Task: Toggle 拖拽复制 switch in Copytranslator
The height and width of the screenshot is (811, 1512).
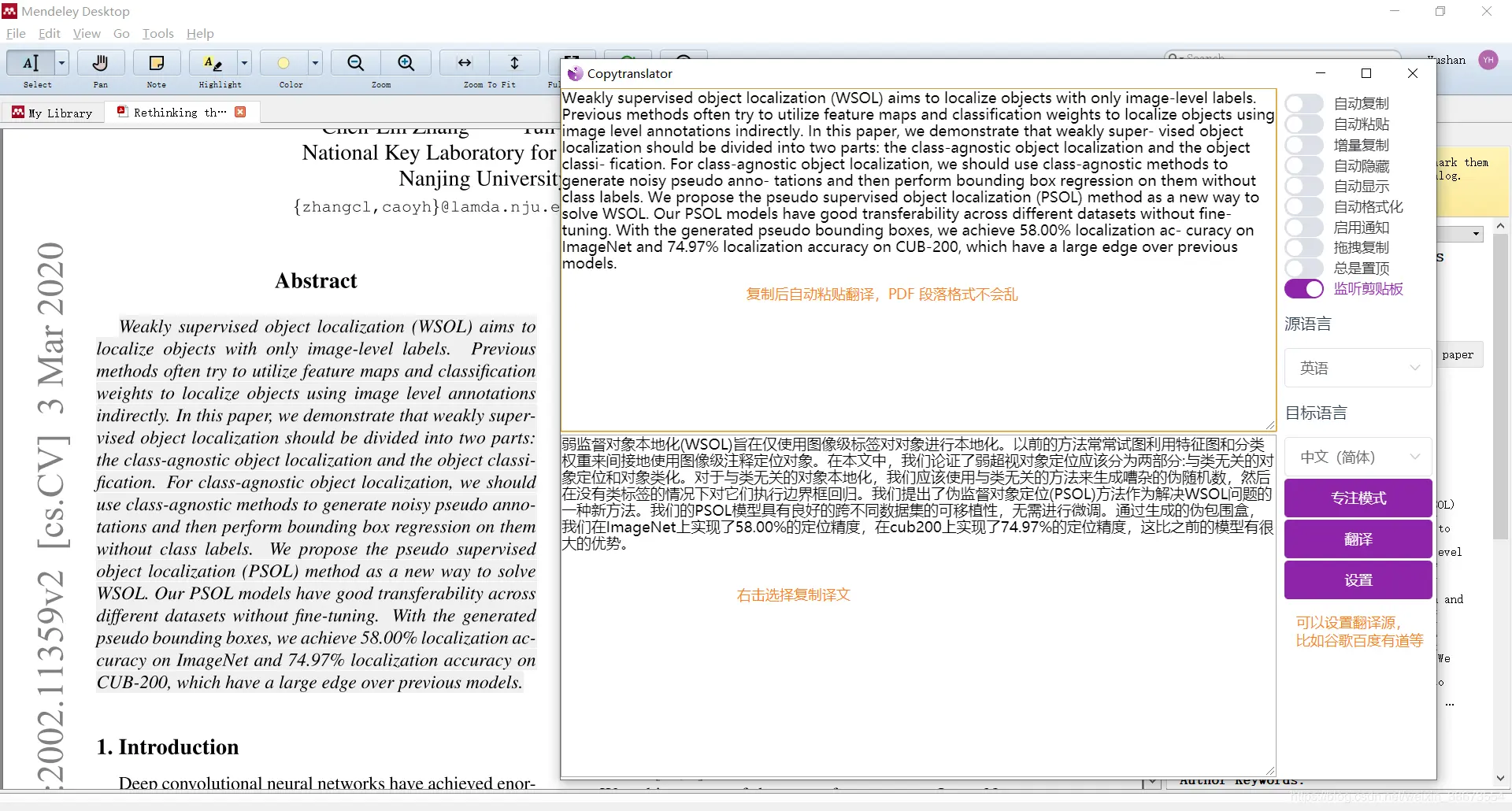Action: coord(1304,247)
